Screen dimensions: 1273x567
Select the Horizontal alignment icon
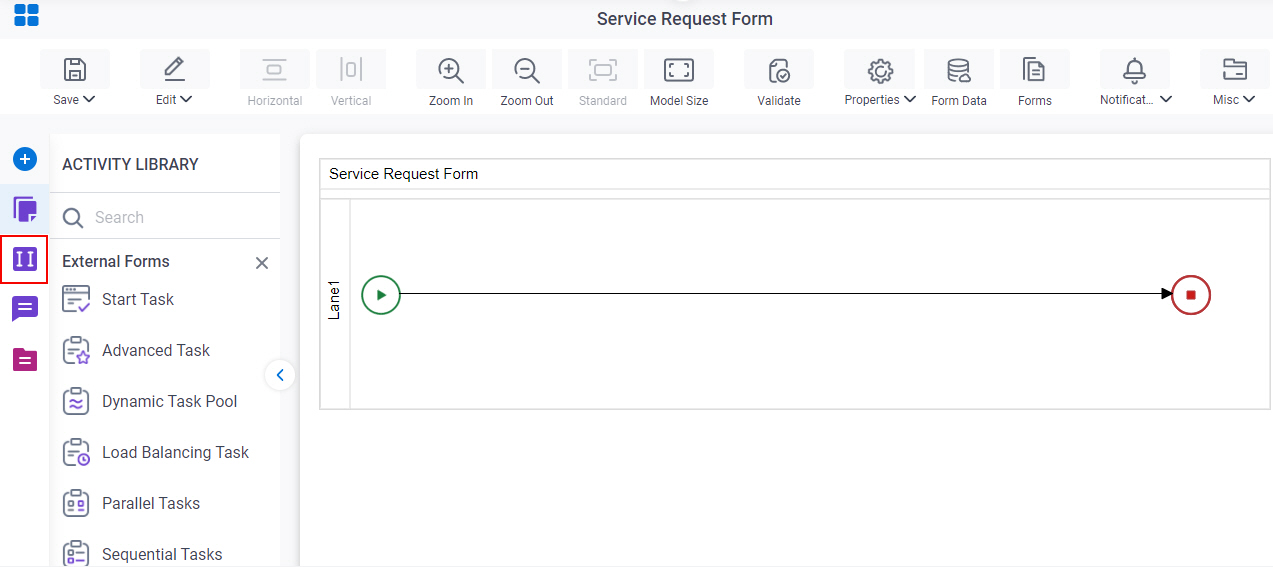tap(275, 69)
